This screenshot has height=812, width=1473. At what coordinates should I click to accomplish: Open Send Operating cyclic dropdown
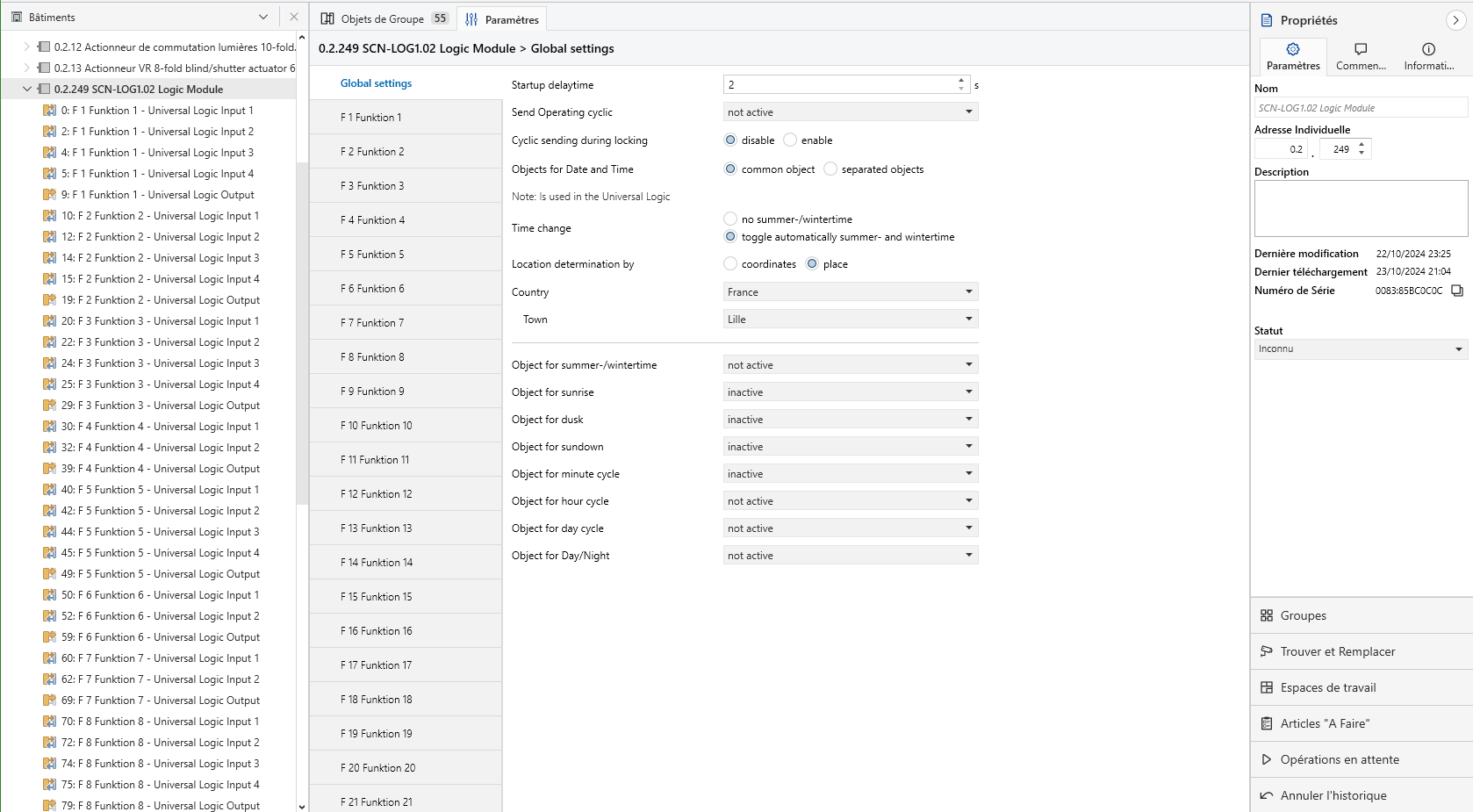click(851, 111)
